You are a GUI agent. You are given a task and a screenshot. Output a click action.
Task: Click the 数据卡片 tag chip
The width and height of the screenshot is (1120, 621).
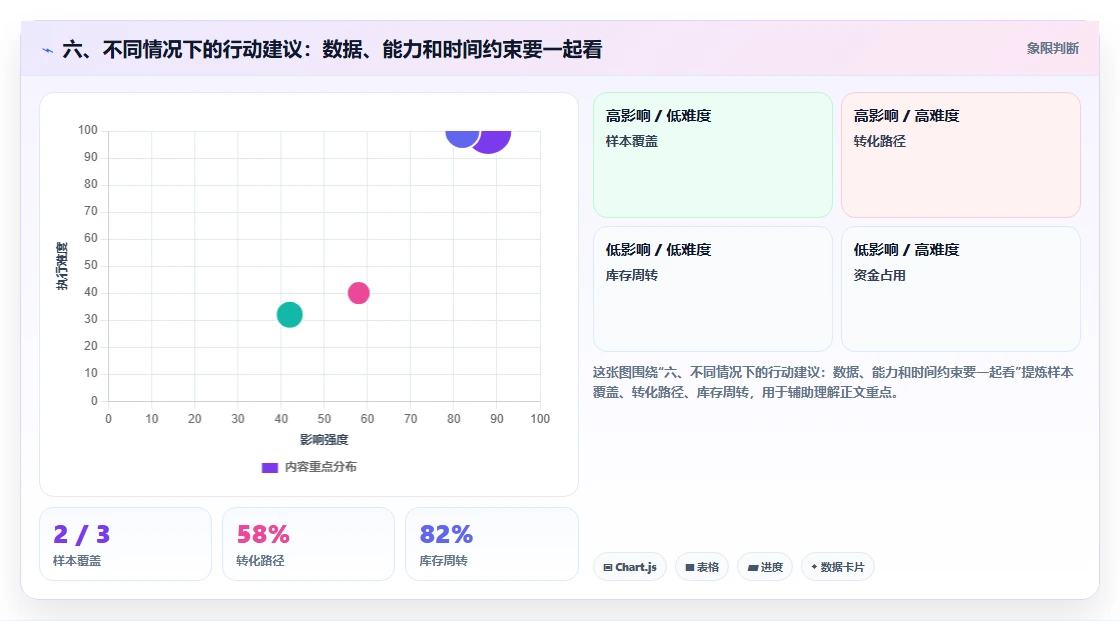coord(838,567)
